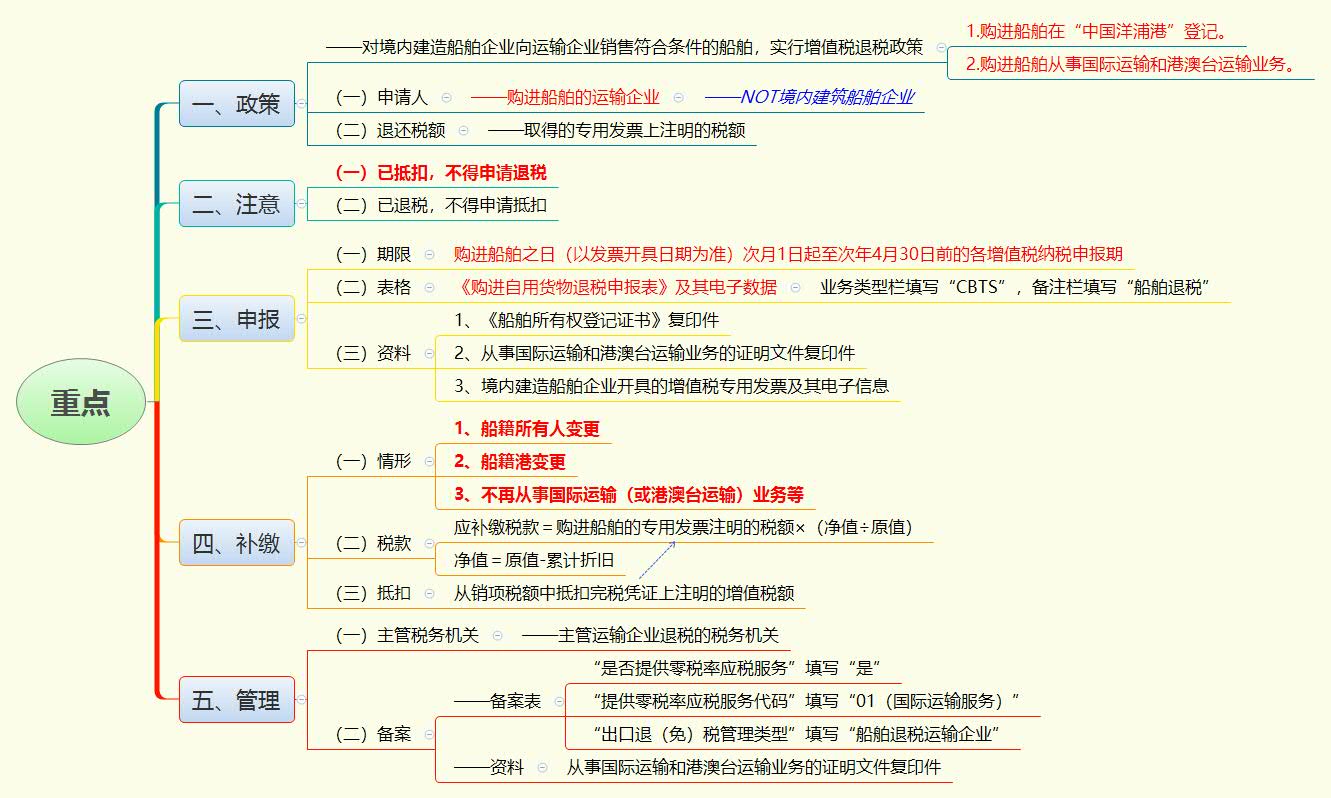Select the "二、注意" branch node
Viewport: 1331px width, 798px height.
pyautogui.click(x=237, y=203)
